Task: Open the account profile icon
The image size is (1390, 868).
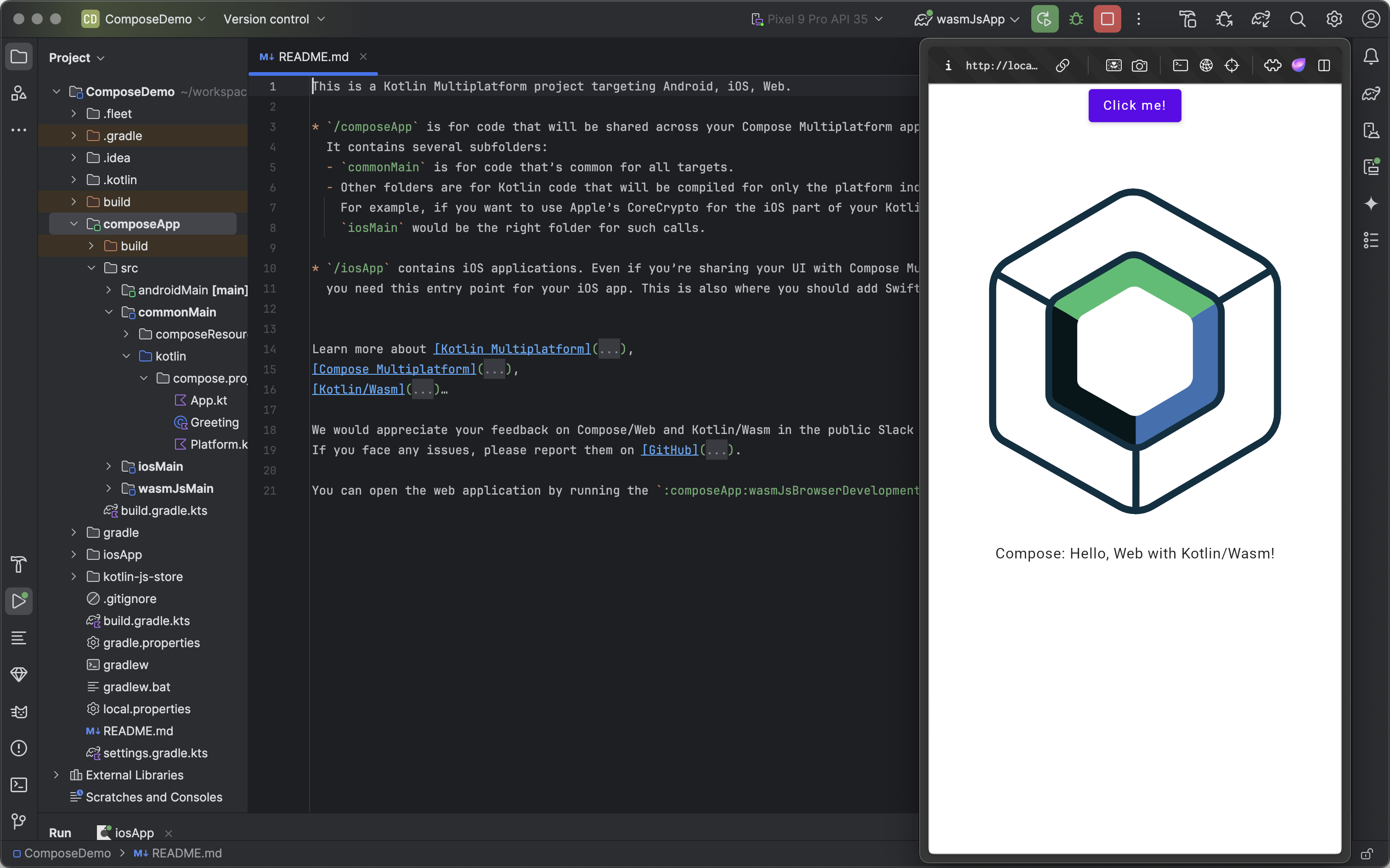Action: [1371, 19]
